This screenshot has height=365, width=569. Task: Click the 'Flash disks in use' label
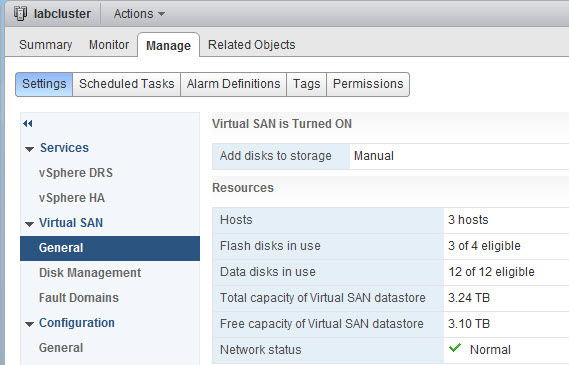click(270, 246)
